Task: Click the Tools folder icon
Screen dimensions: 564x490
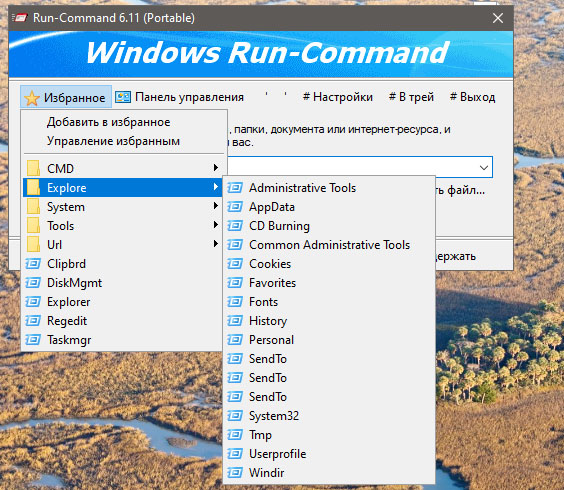Action: (33, 226)
